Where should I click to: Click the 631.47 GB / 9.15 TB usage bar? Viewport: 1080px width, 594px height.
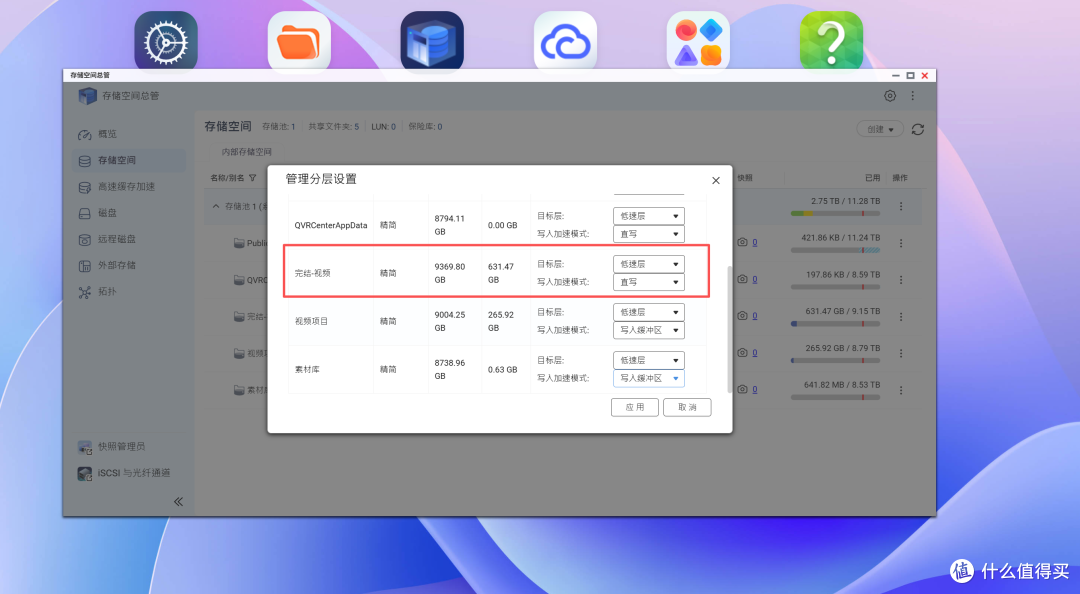click(x=835, y=324)
